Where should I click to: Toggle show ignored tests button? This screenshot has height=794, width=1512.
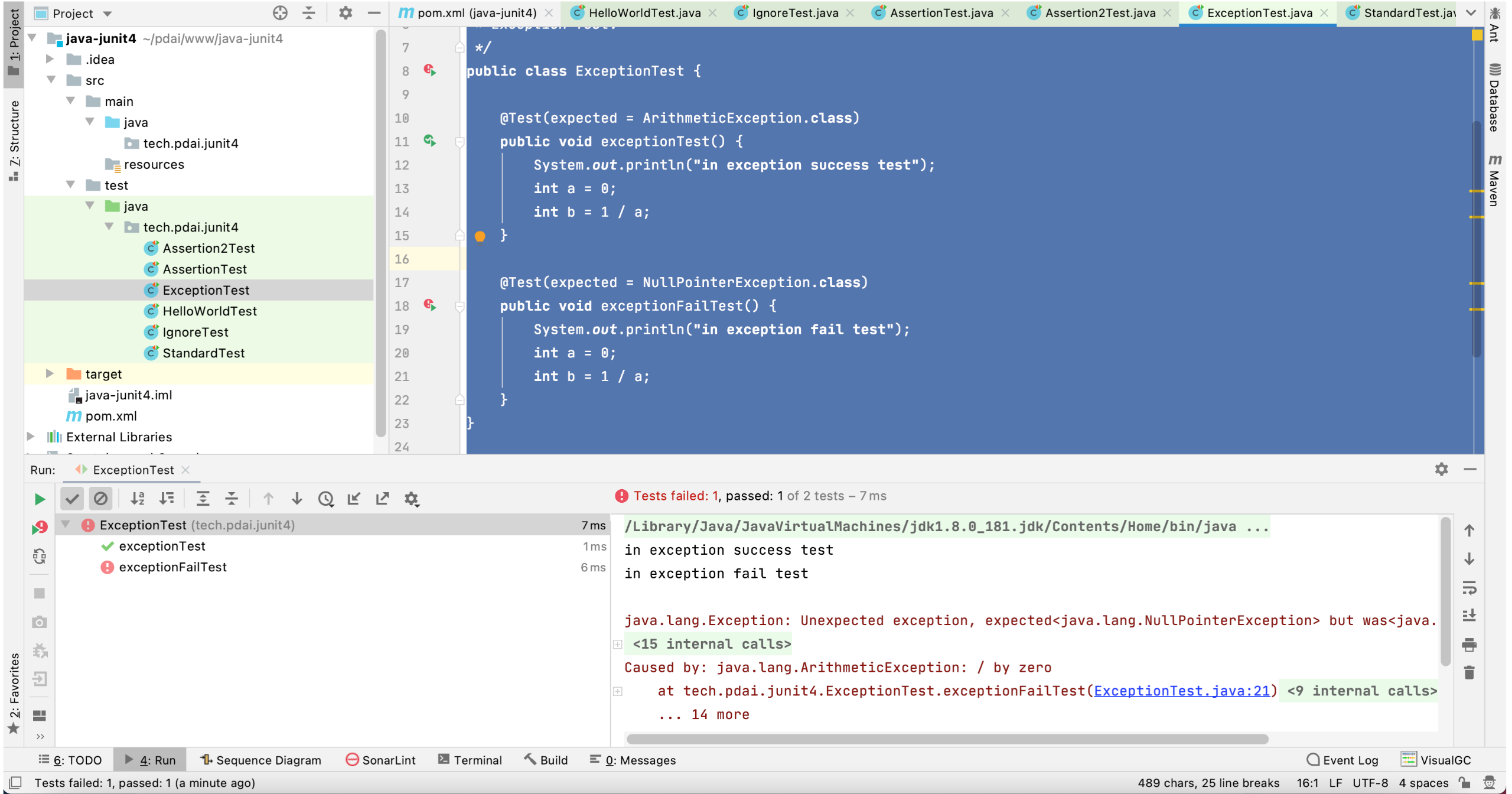[101, 499]
